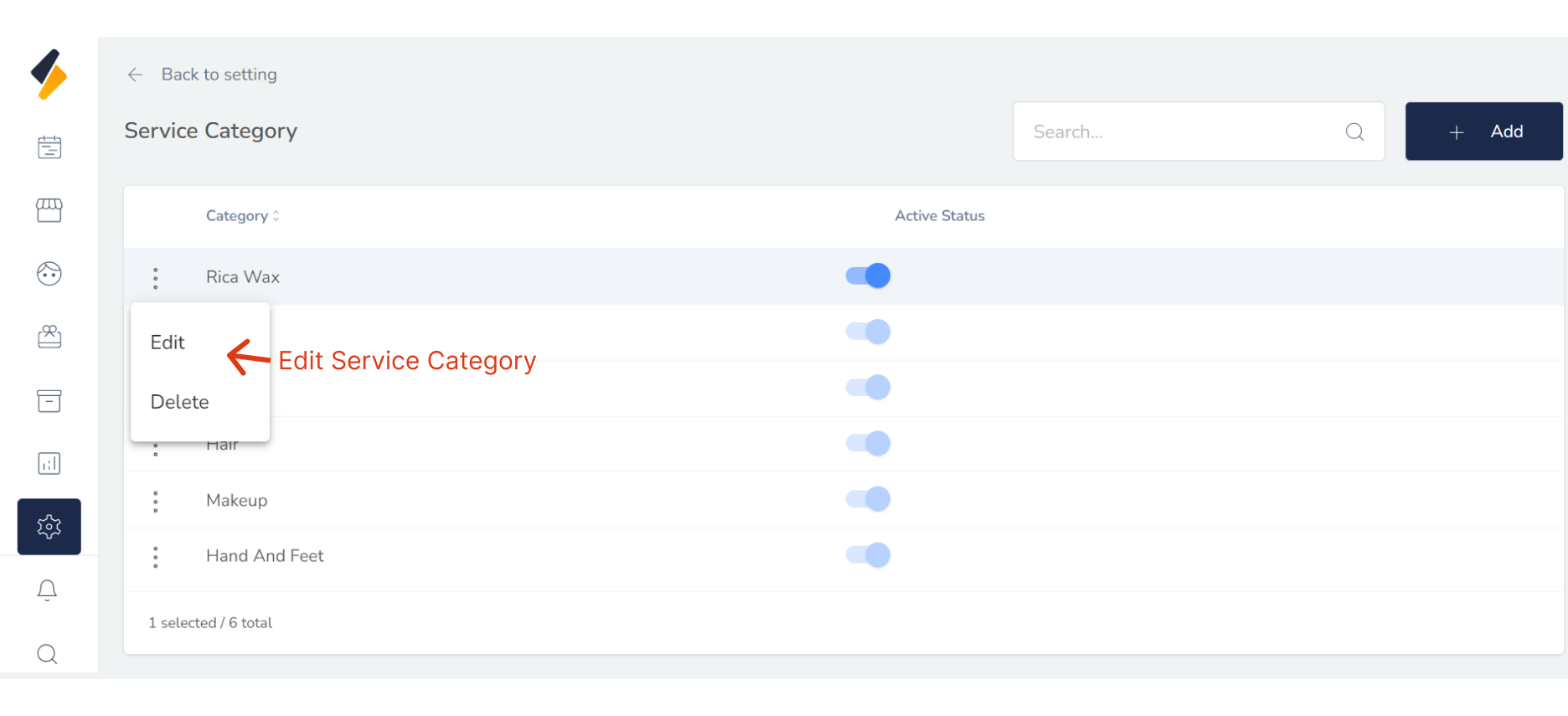Open the Makeup row three-dot menu

pyautogui.click(x=156, y=501)
